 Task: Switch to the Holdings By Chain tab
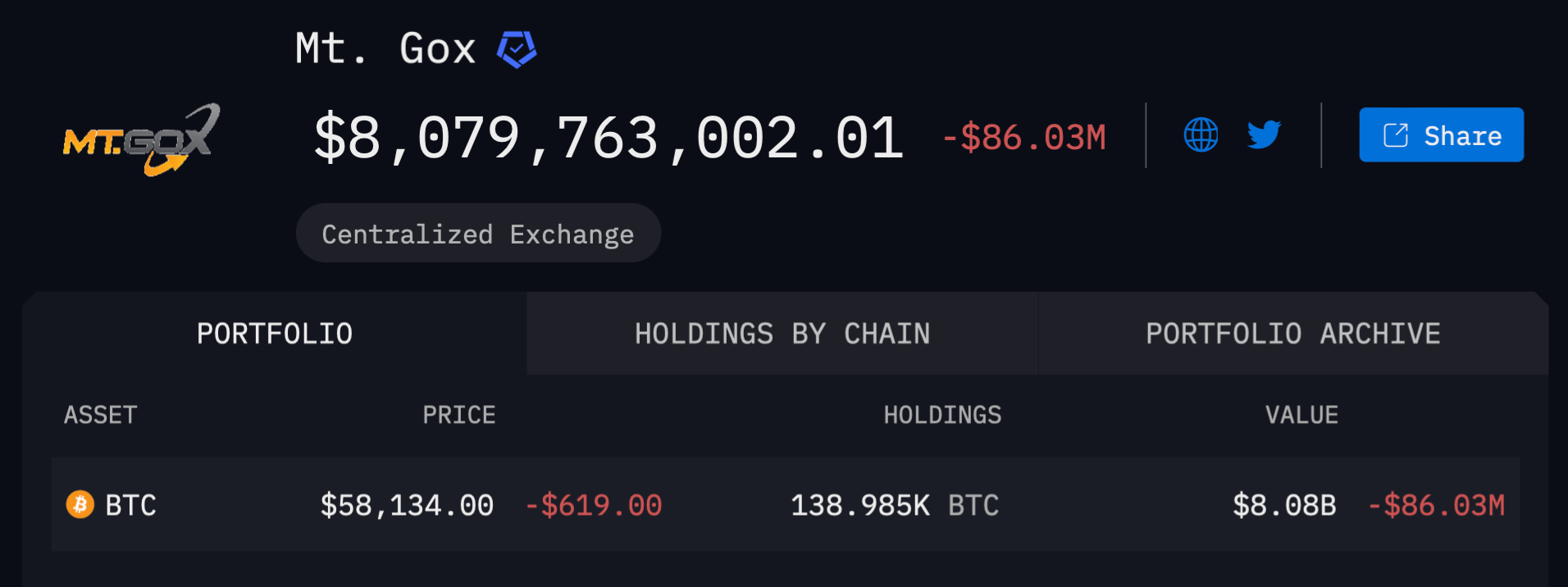tap(782, 334)
